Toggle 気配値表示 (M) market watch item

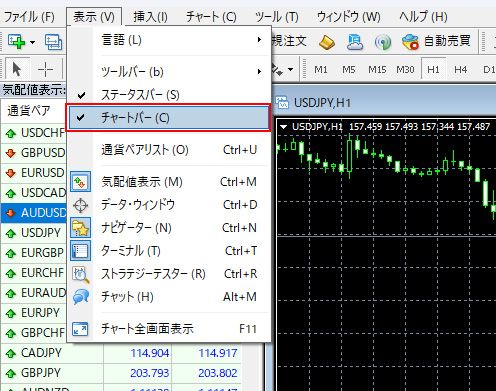pyautogui.click(x=168, y=182)
